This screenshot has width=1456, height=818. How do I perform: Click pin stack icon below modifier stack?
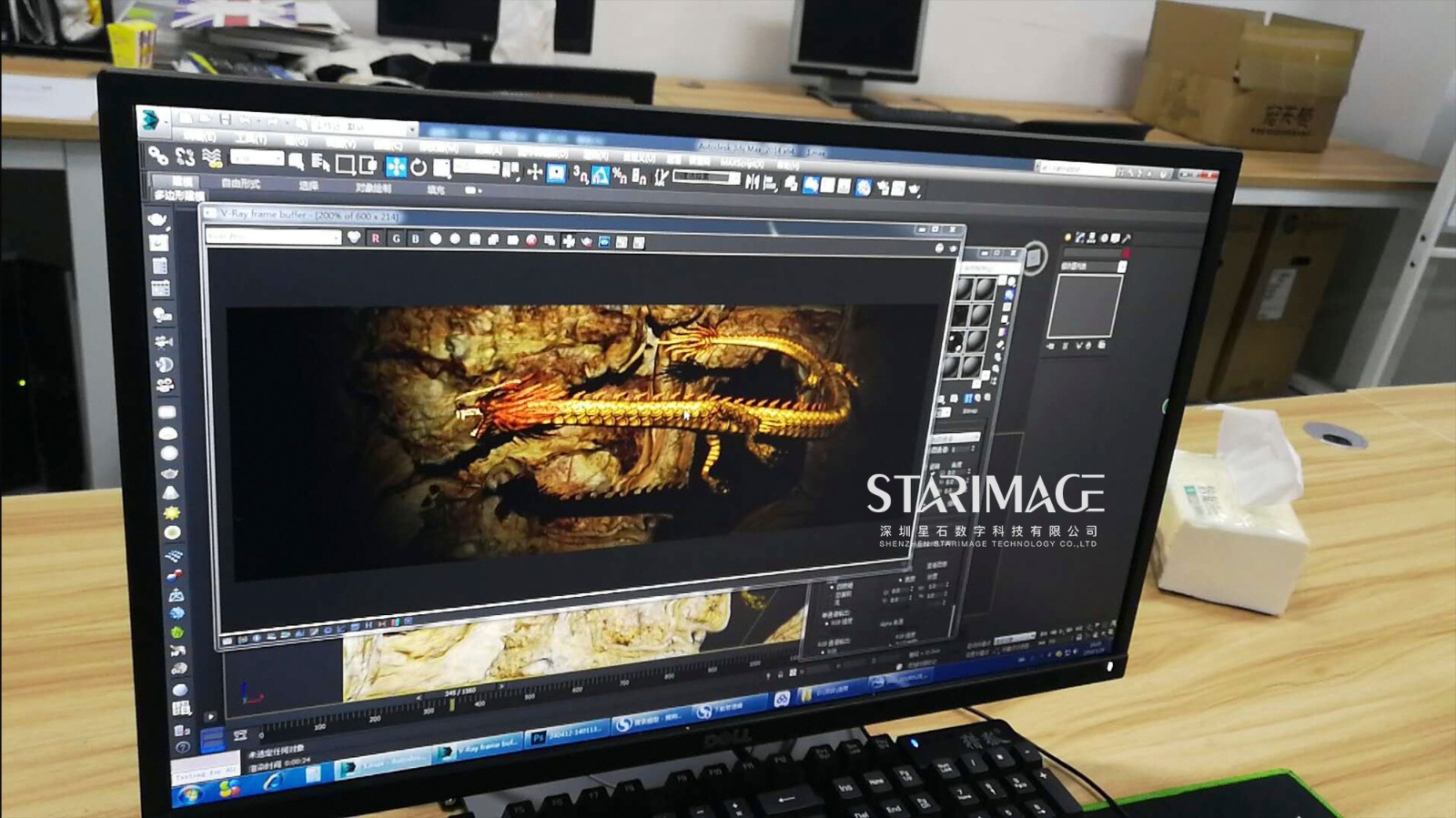[1050, 346]
